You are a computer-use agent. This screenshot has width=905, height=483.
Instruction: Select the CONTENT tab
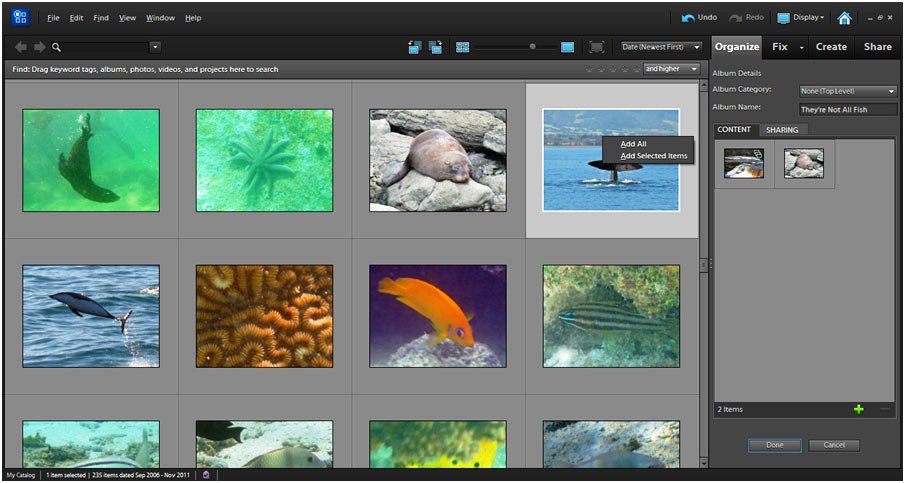point(734,130)
